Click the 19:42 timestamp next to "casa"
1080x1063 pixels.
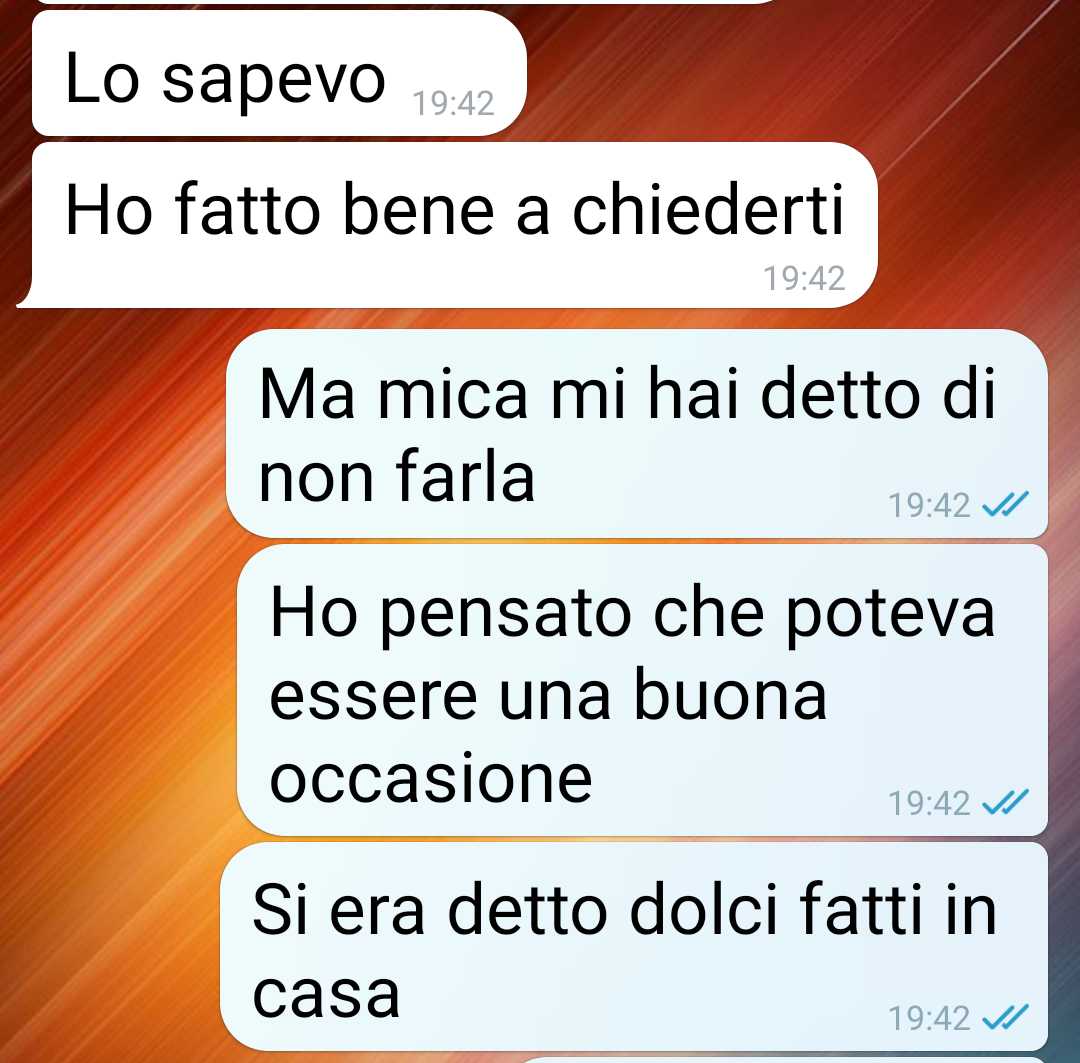click(929, 1018)
